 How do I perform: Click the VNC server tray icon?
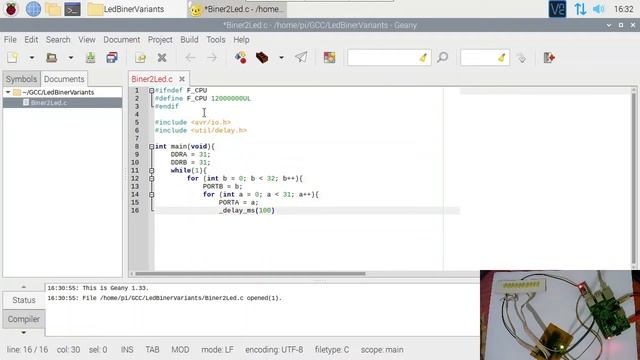pyautogui.click(x=557, y=9)
